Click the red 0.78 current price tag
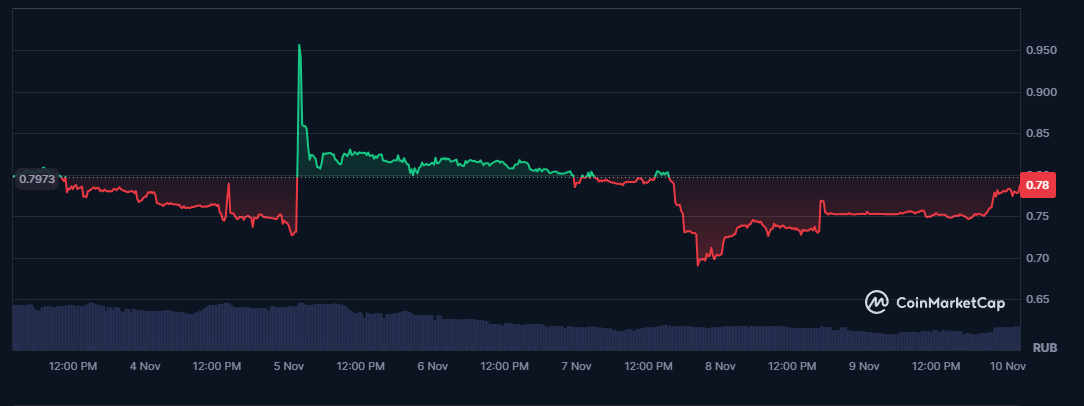The image size is (1084, 406). coord(1038,184)
